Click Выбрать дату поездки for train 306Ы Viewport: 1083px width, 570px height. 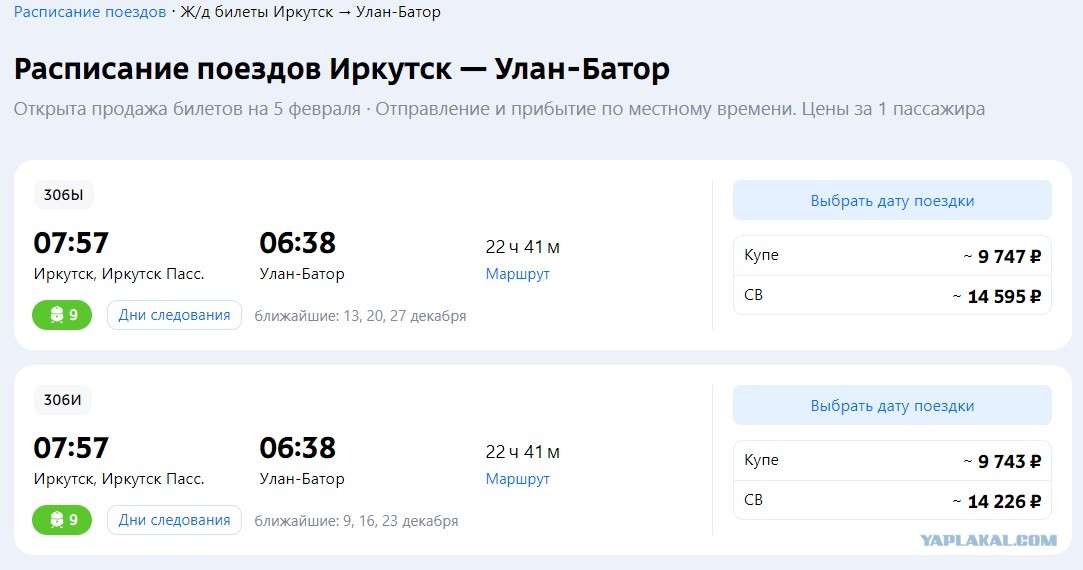[892, 200]
